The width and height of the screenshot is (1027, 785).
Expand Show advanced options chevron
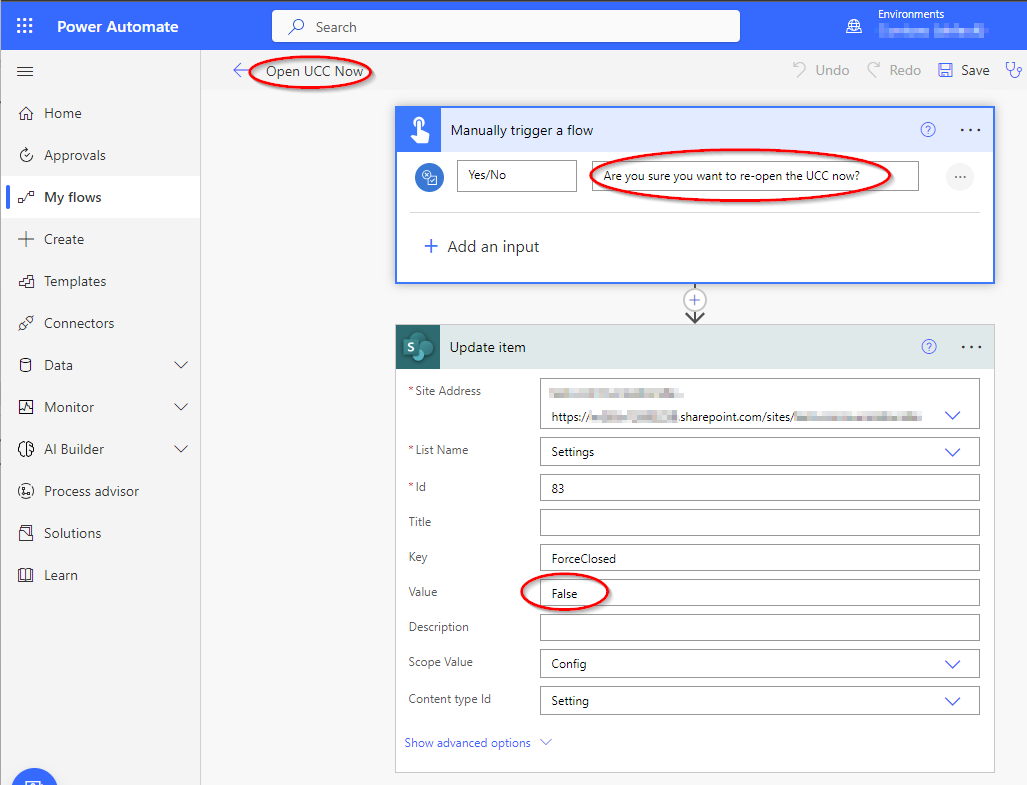tap(546, 742)
